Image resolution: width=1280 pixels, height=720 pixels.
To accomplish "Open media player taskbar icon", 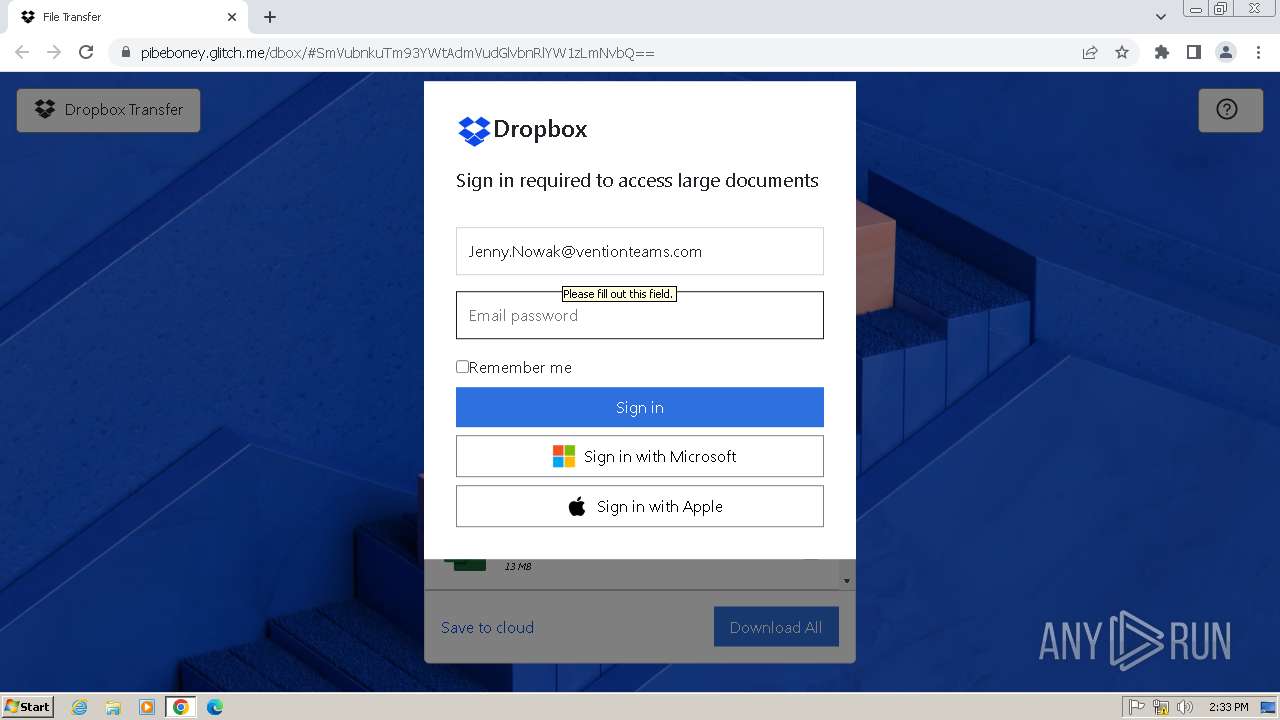I will (x=147, y=707).
